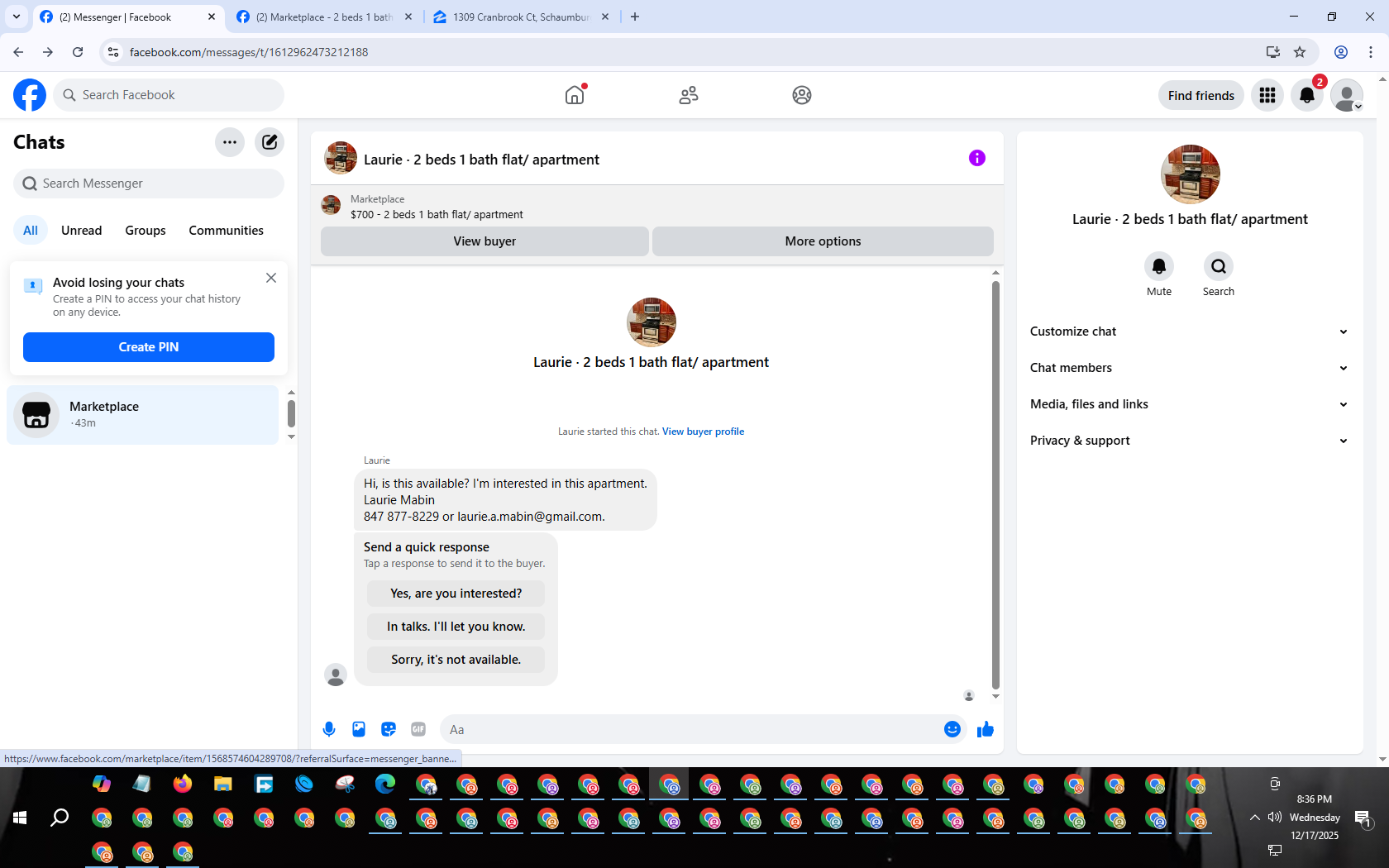
Task: Open the emoji picker in message box
Action: pyautogui.click(x=952, y=729)
